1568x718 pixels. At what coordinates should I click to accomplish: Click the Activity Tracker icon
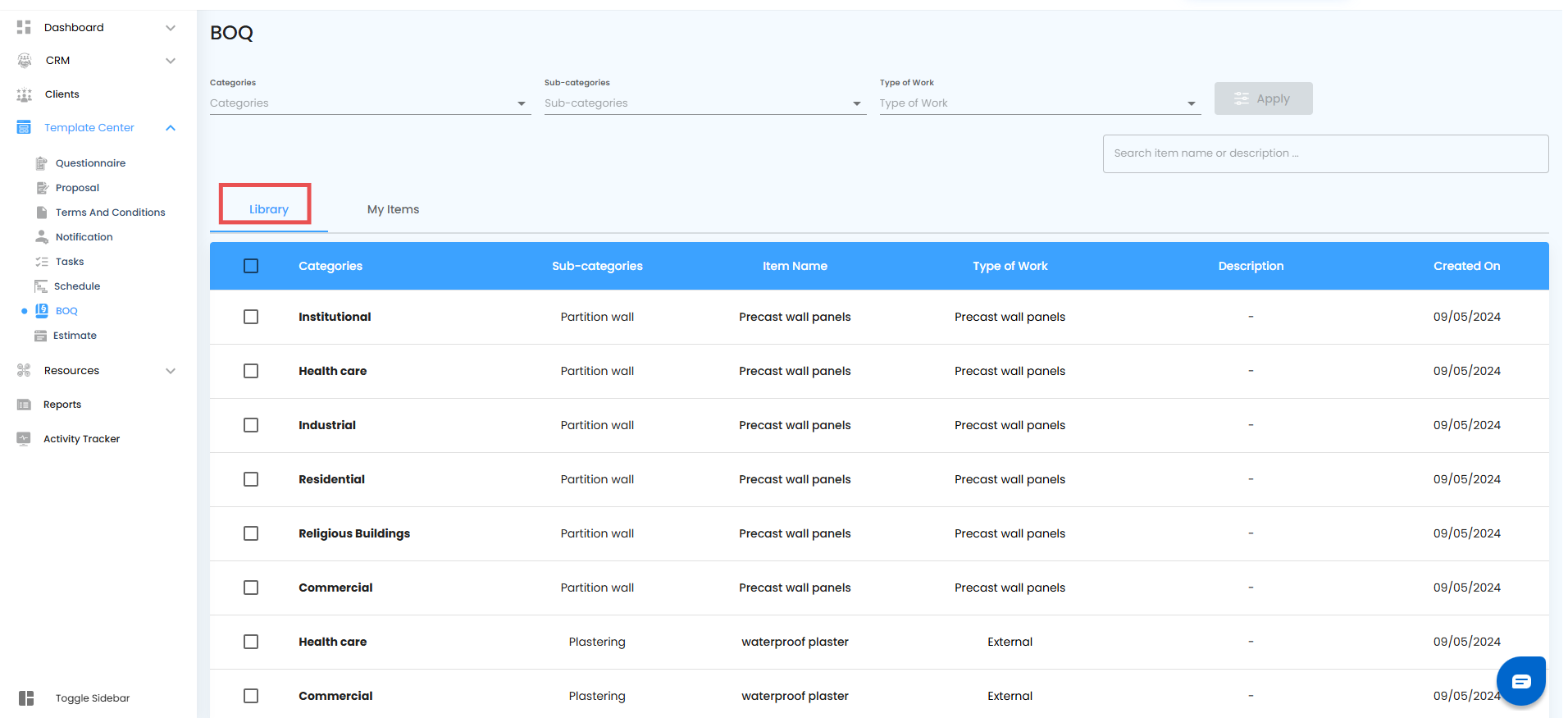[x=24, y=439]
